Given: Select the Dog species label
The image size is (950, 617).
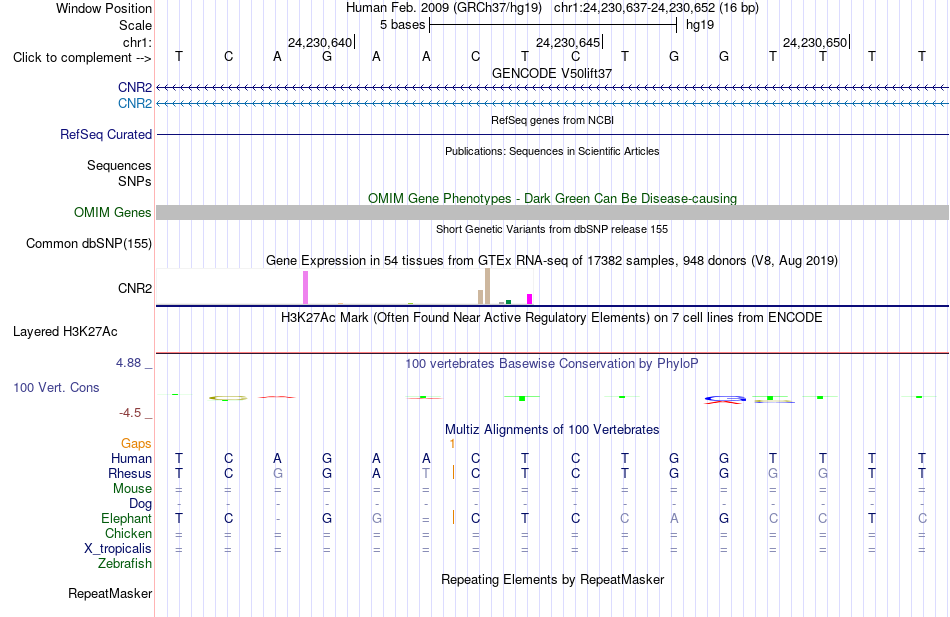Looking at the screenshot, I should (x=140, y=504).
